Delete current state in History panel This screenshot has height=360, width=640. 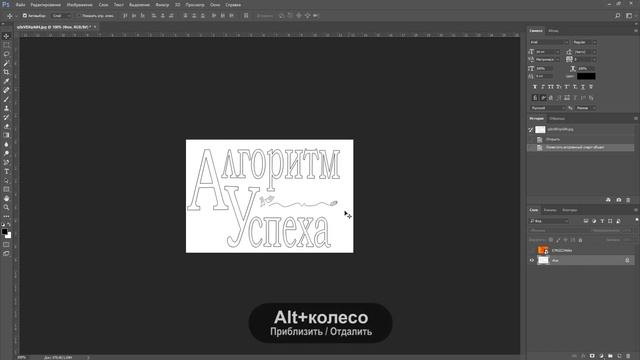pos(628,200)
